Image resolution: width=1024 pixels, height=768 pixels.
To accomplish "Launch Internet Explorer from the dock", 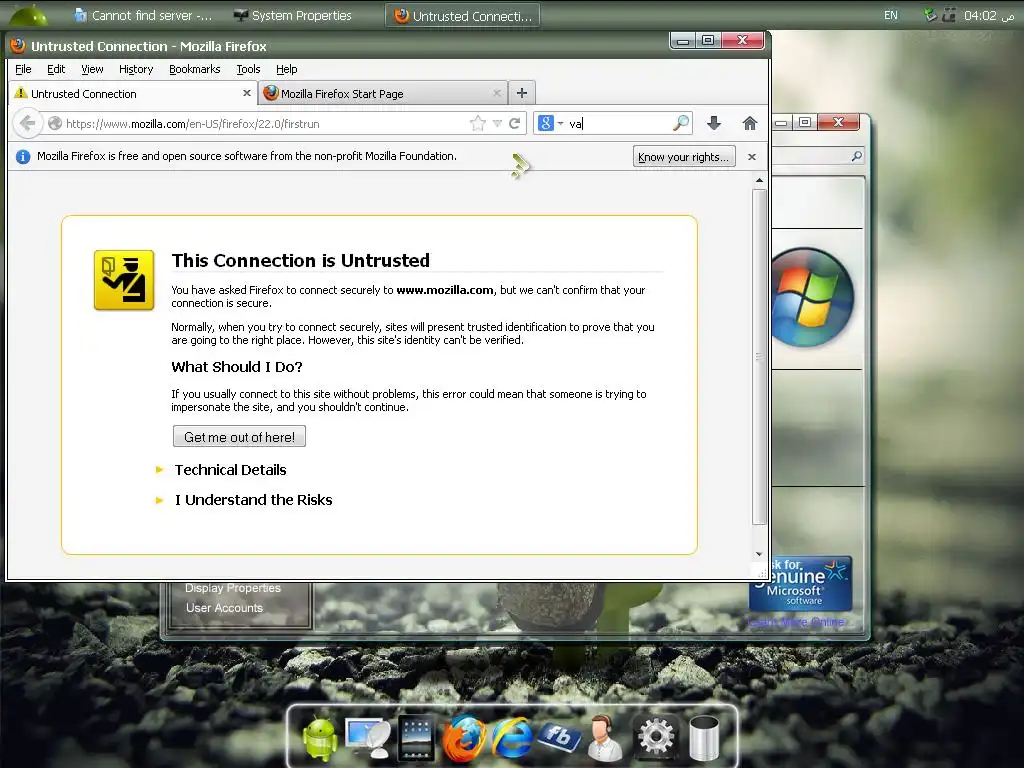I will tap(511, 738).
